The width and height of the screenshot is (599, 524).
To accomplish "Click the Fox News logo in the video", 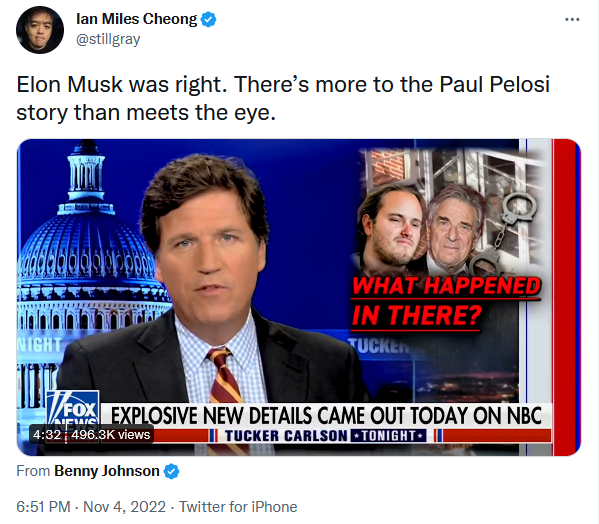I will click(x=73, y=408).
